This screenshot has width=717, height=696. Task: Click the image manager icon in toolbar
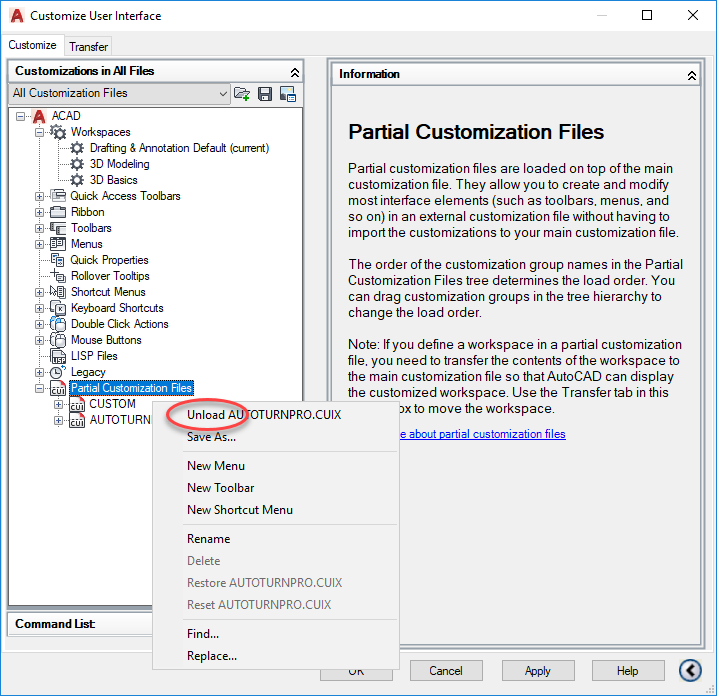coord(288,94)
